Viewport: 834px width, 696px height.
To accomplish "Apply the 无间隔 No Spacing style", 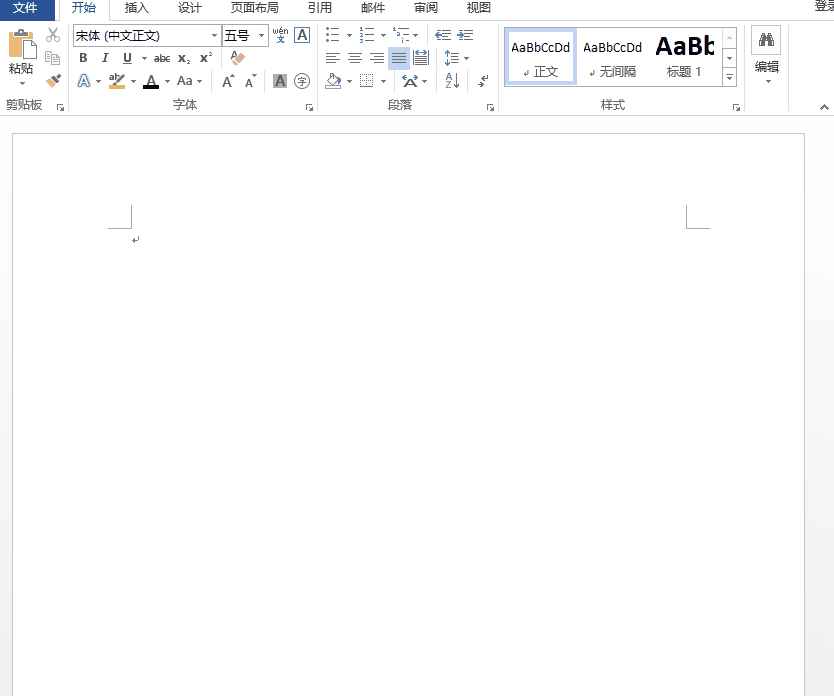I will pyautogui.click(x=612, y=57).
